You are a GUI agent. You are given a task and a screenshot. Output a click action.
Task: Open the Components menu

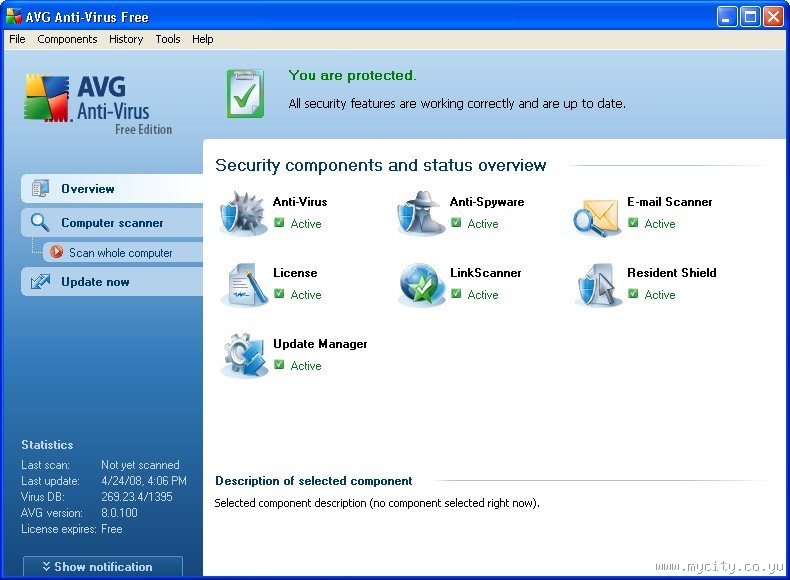click(x=67, y=39)
